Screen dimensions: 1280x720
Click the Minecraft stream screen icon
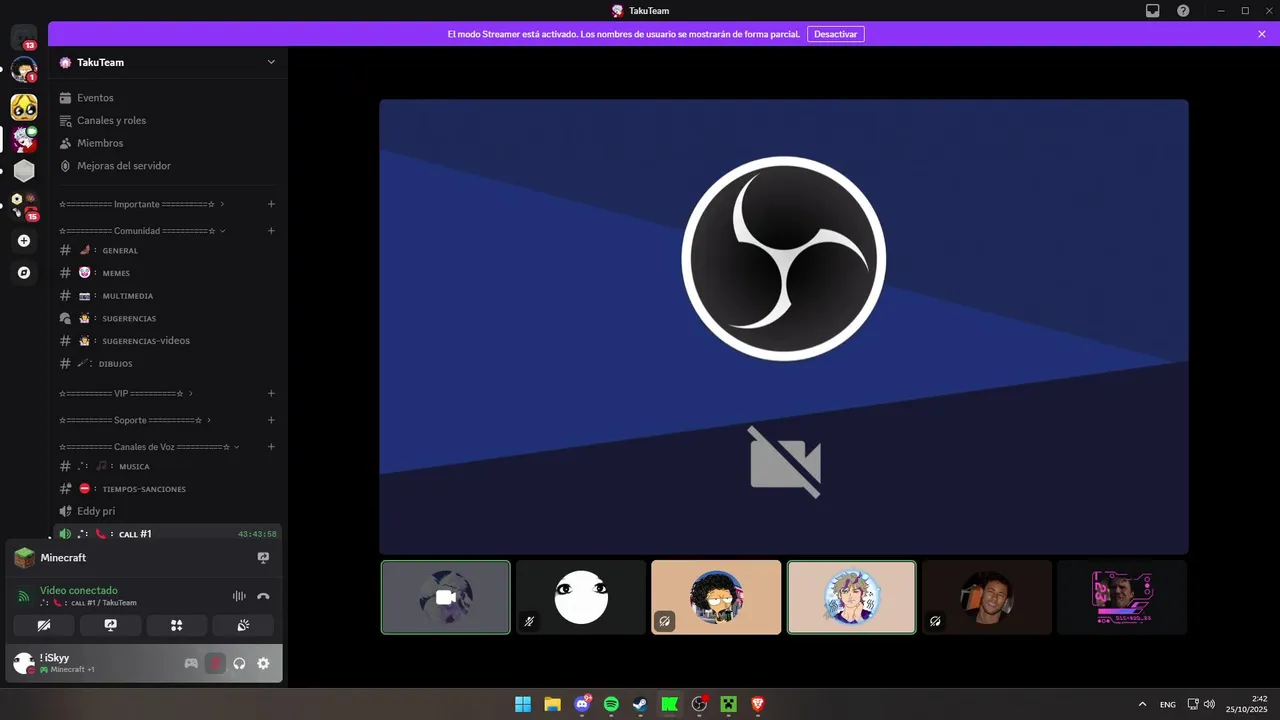[x=263, y=557]
